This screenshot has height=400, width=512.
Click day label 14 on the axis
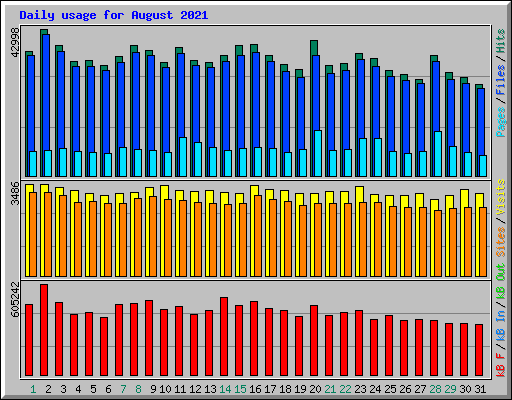click(x=225, y=389)
